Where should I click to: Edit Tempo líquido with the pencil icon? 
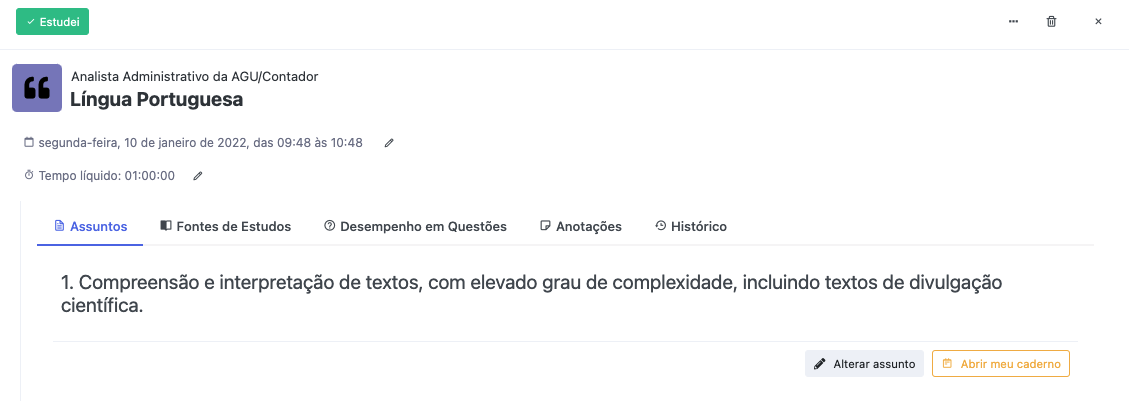click(x=198, y=176)
